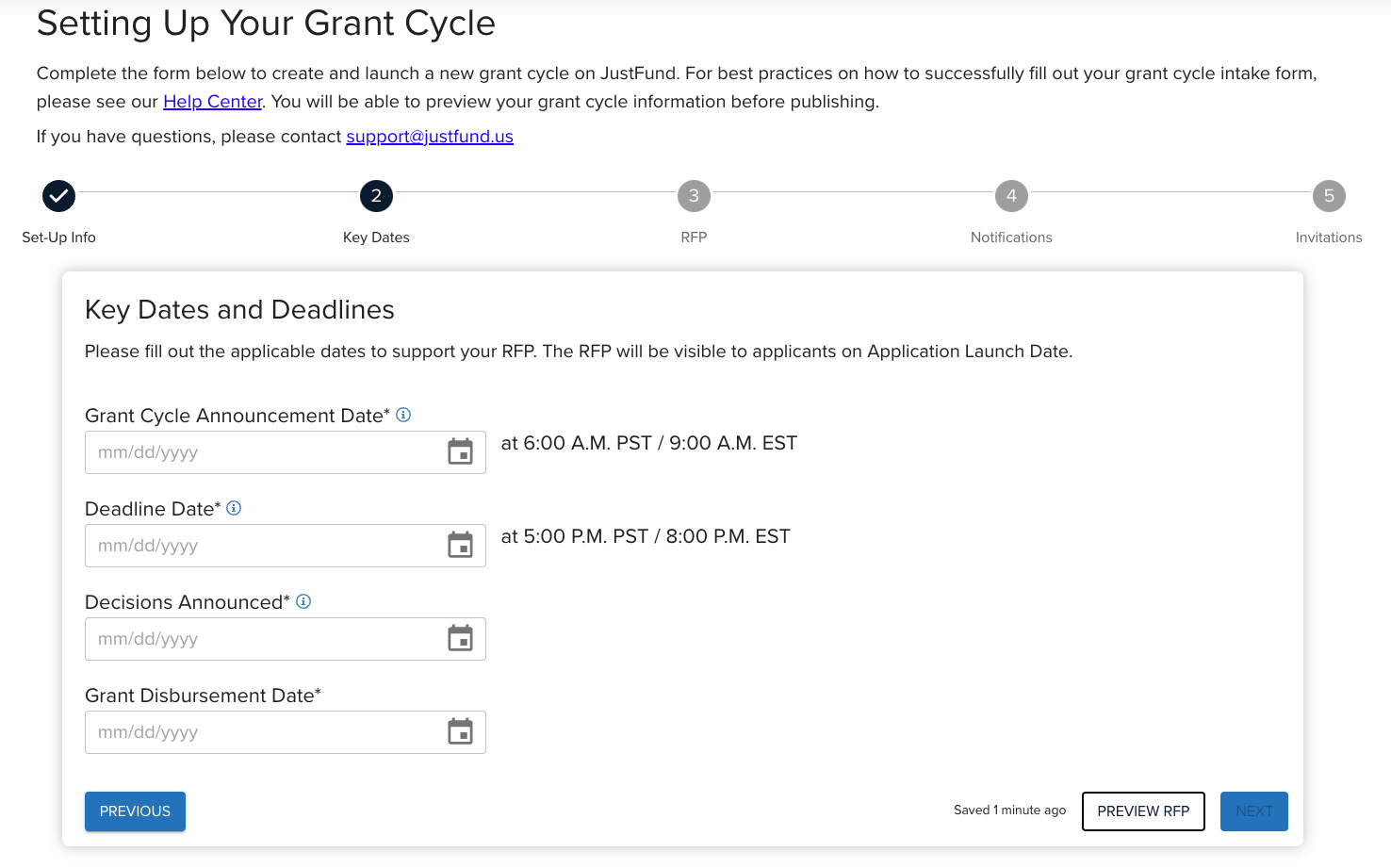Click the 'Saved 1 minute ago' status text

click(1009, 811)
